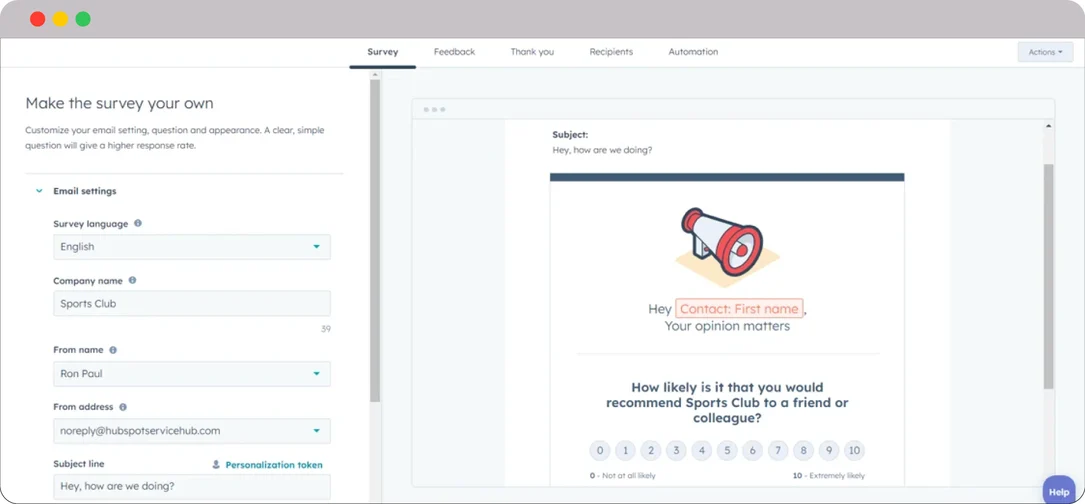Image resolution: width=1085 pixels, height=504 pixels.
Task: Select rating 2 in the survey preview
Action: 650,451
